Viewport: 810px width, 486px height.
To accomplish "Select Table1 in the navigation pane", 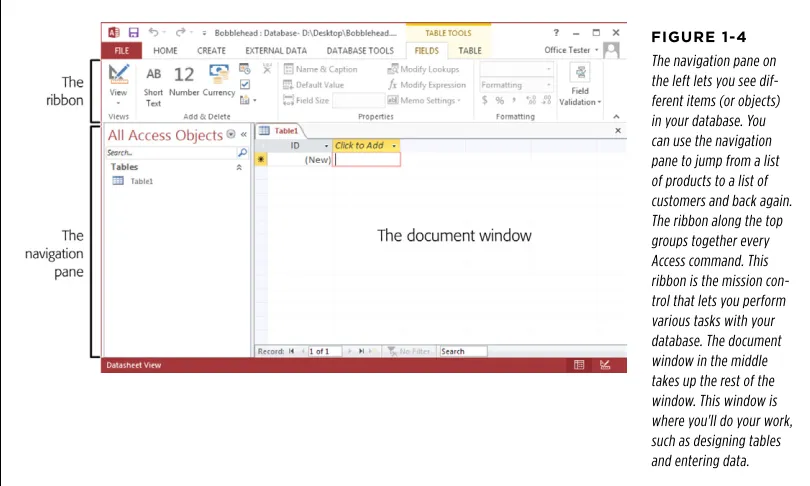I will [x=133, y=181].
